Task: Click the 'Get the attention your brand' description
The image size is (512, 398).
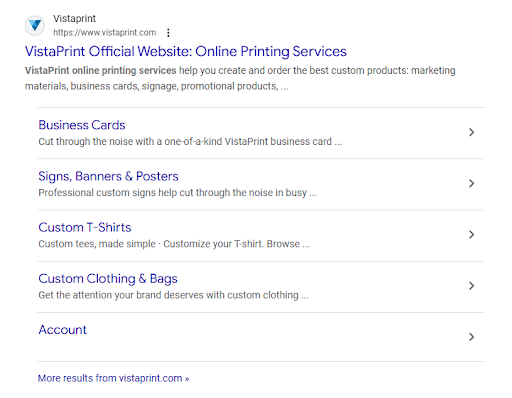Action: [173, 295]
